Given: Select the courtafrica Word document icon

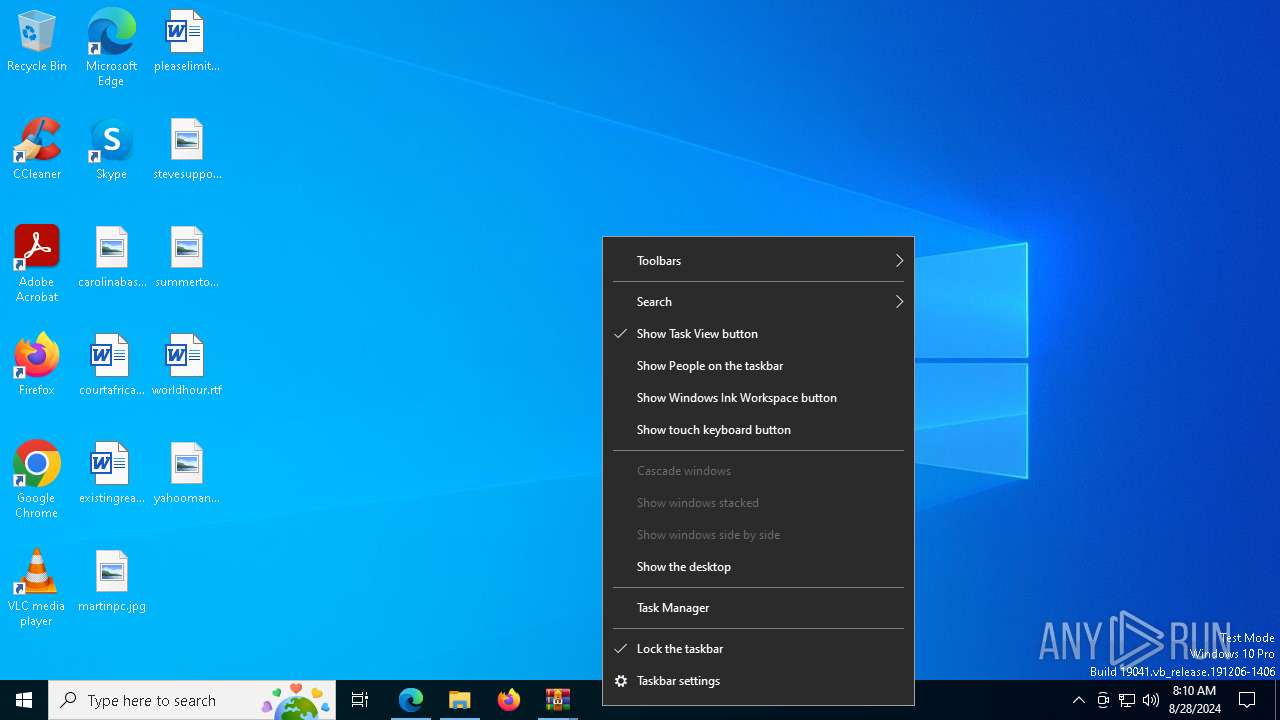Looking at the screenshot, I should tap(111, 366).
